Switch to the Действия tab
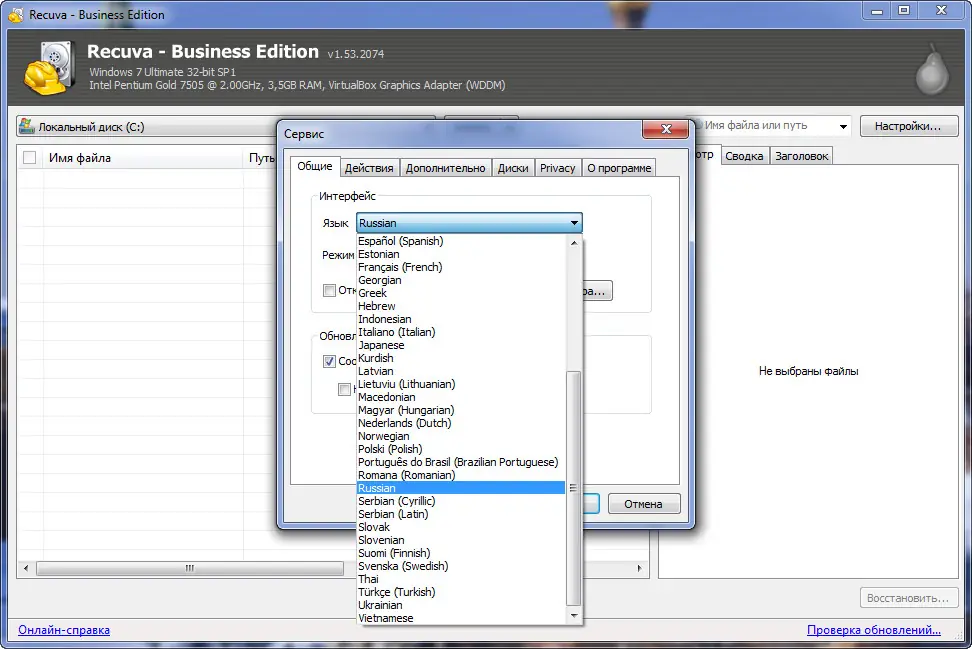The image size is (972, 649). 369,168
